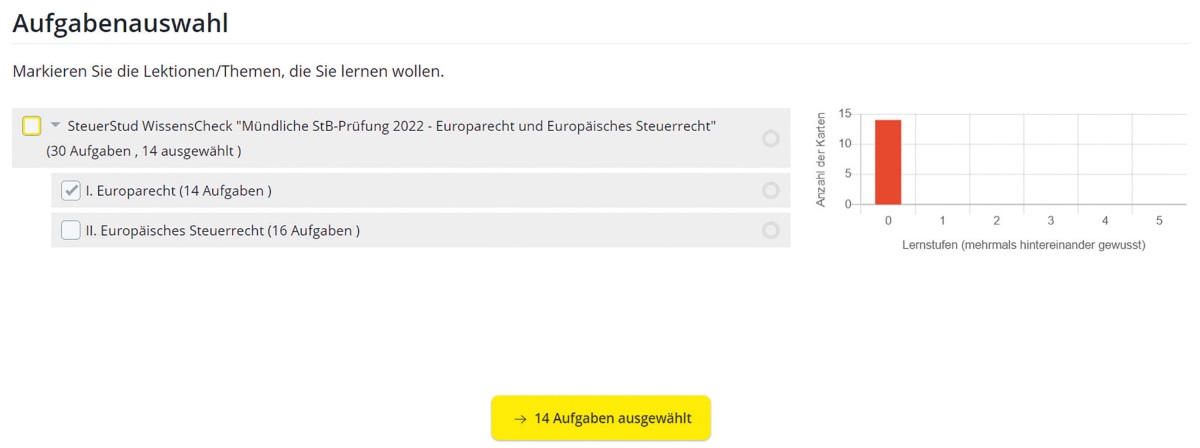Select the II. Europäisches Steuerrecht lesson label

[x=223, y=230]
